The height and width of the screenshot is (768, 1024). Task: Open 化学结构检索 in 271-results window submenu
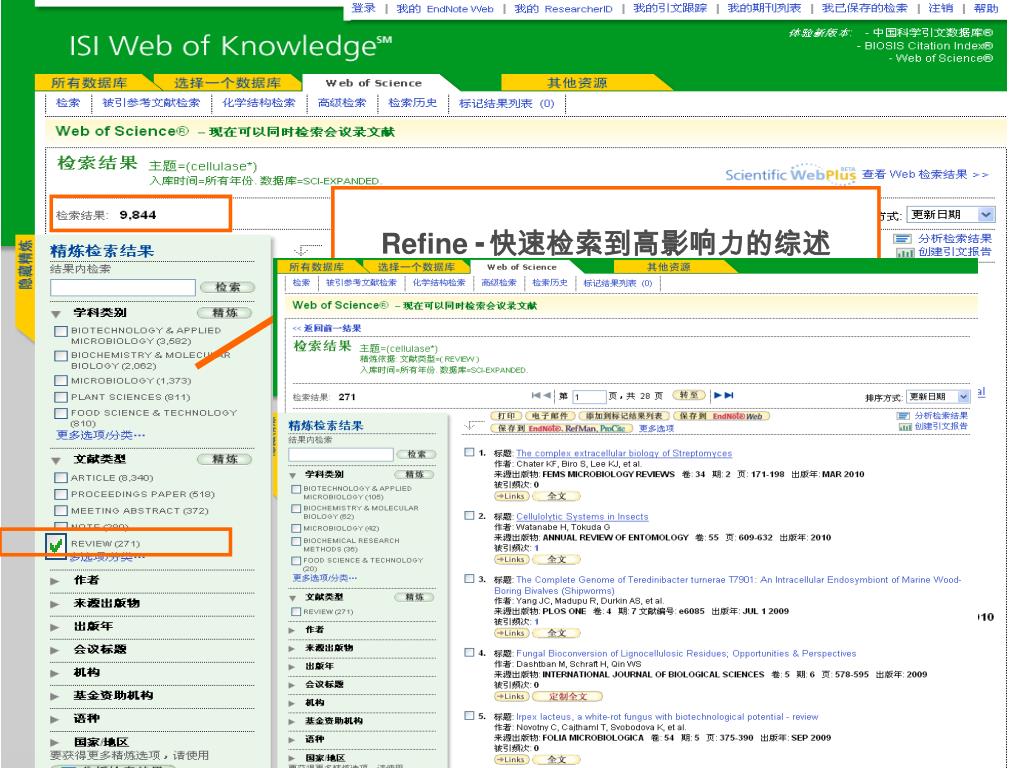tap(439, 283)
